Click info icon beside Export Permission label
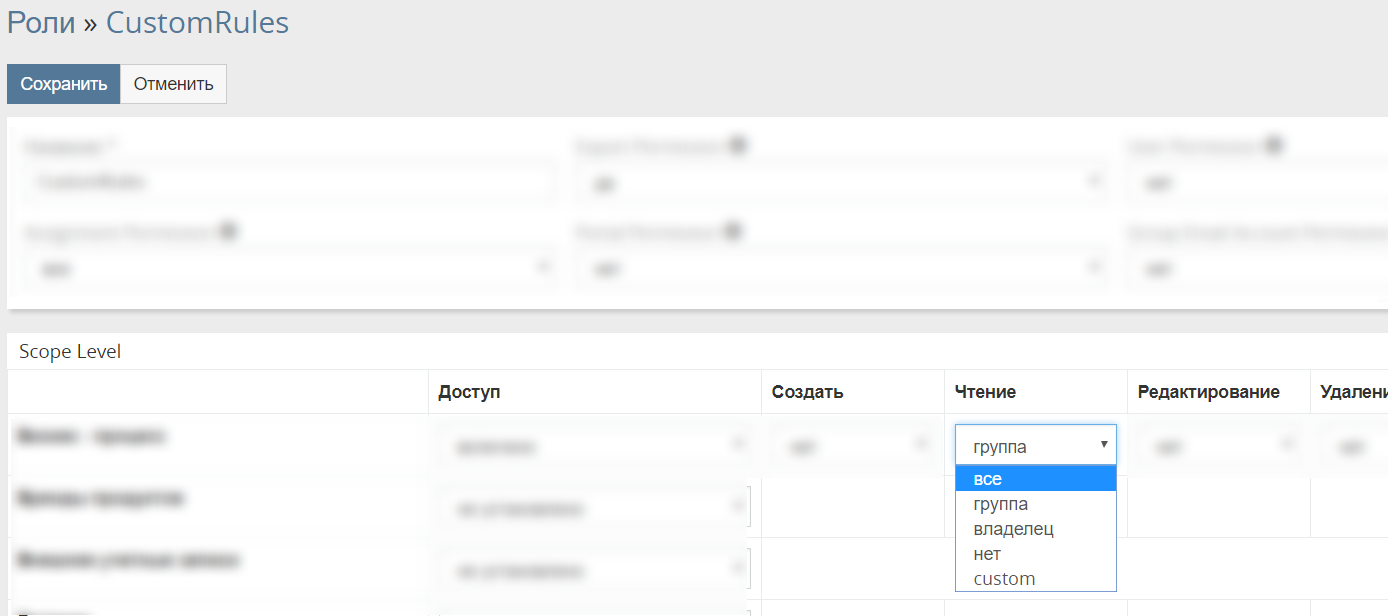Screen dimensions: 1388x616 click(737, 146)
